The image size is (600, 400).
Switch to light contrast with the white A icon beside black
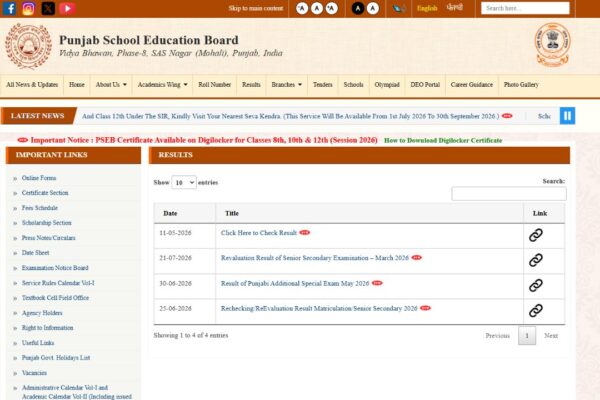point(373,8)
